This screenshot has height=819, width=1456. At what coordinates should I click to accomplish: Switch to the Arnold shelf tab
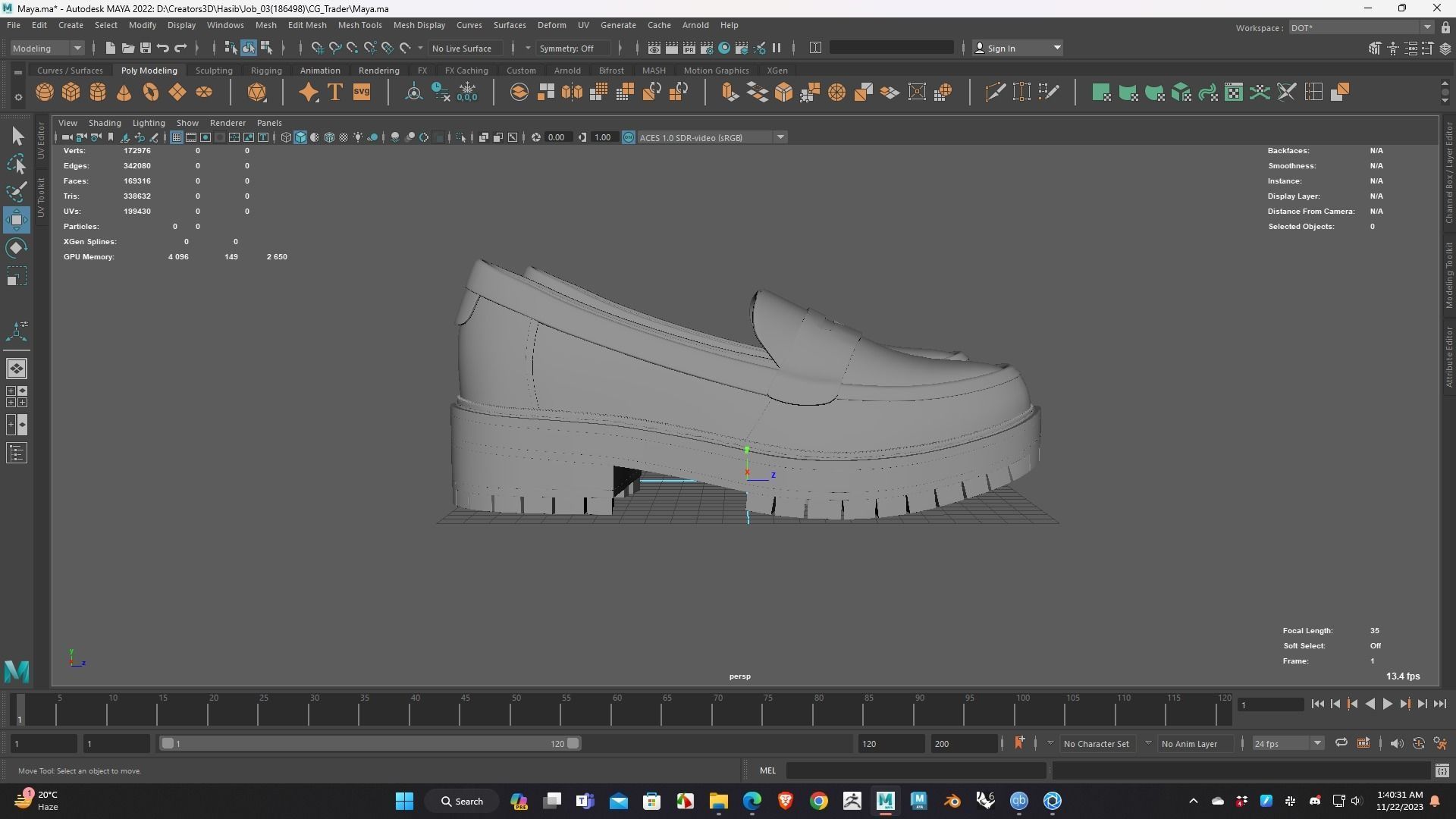pos(567,71)
